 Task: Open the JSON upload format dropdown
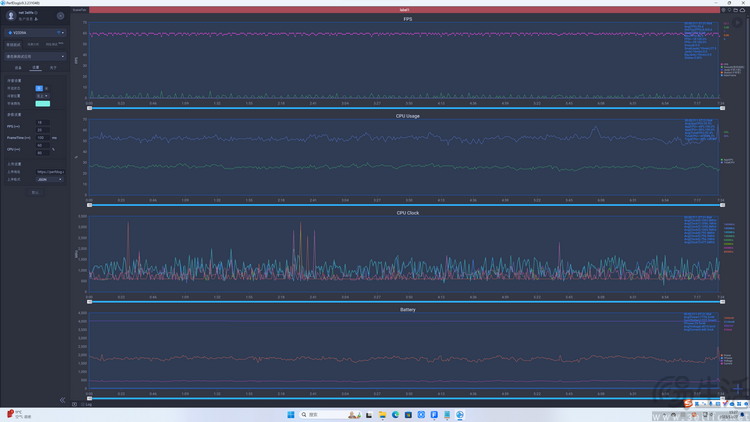point(50,179)
